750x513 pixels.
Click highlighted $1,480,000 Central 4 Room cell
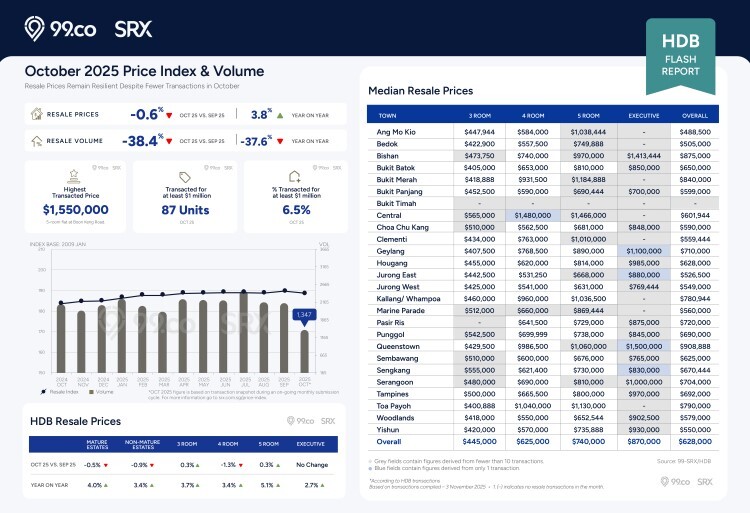pyautogui.click(x=531, y=216)
